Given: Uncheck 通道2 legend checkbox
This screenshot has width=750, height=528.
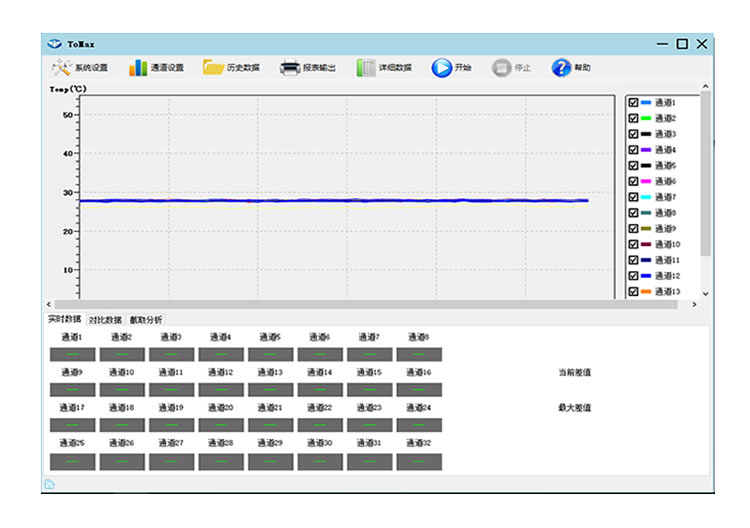Looking at the screenshot, I should tap(633, 118).
